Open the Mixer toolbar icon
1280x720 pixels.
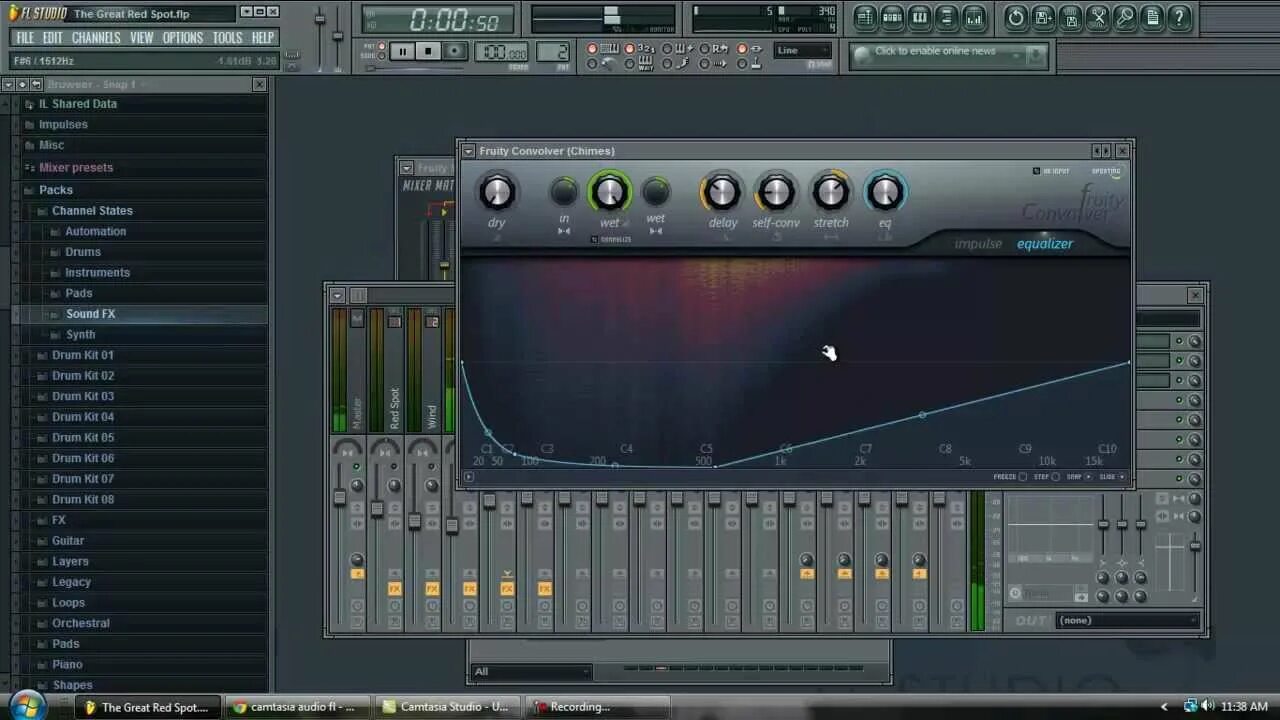tap(973, 17)
